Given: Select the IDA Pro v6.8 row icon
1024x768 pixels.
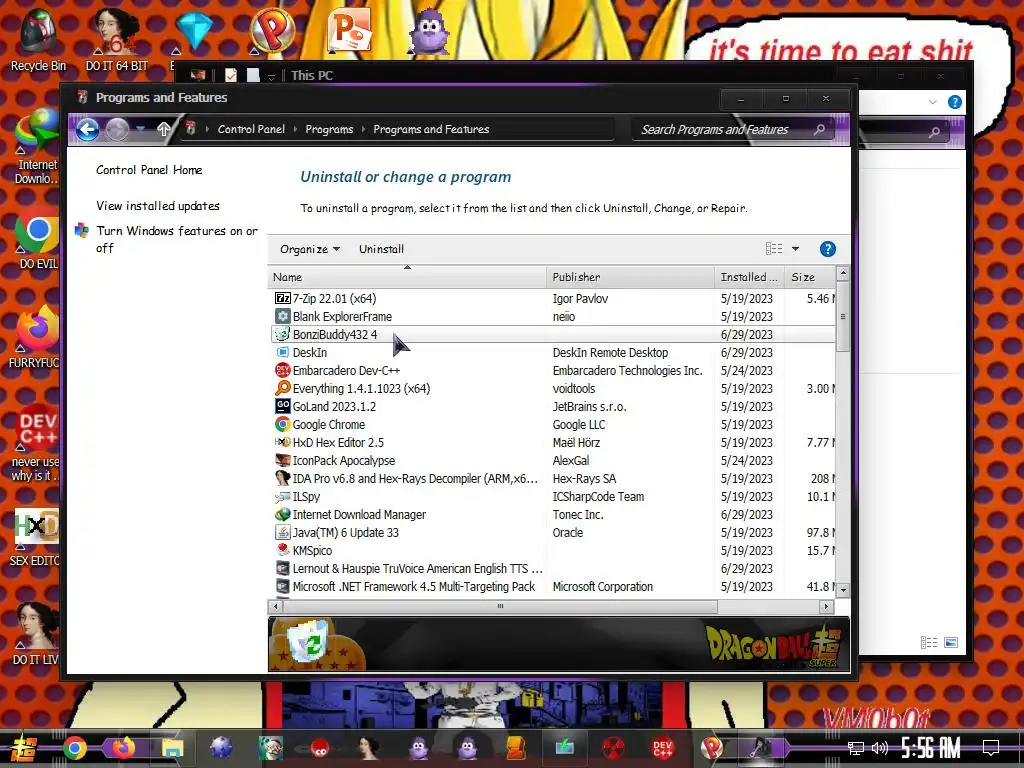Looking at the screenshot, I should click(282, 478).
